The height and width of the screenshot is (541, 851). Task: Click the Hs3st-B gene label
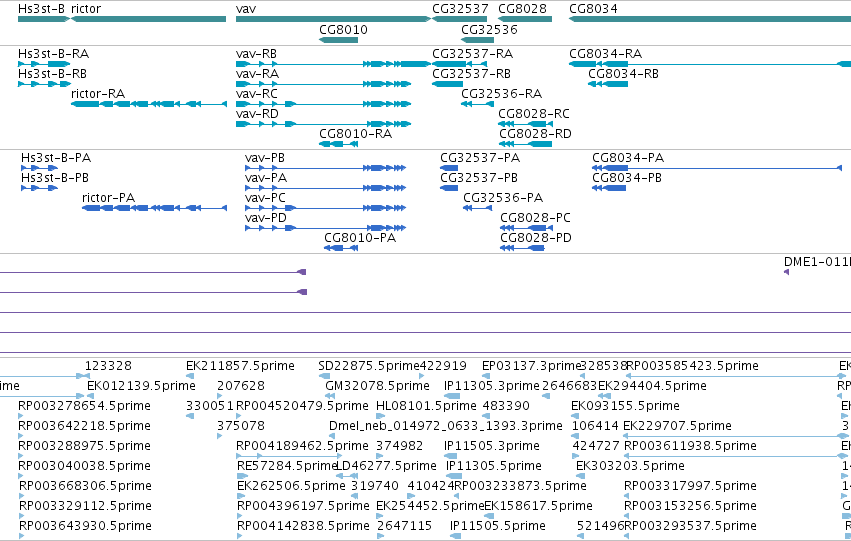pos(42,9)
